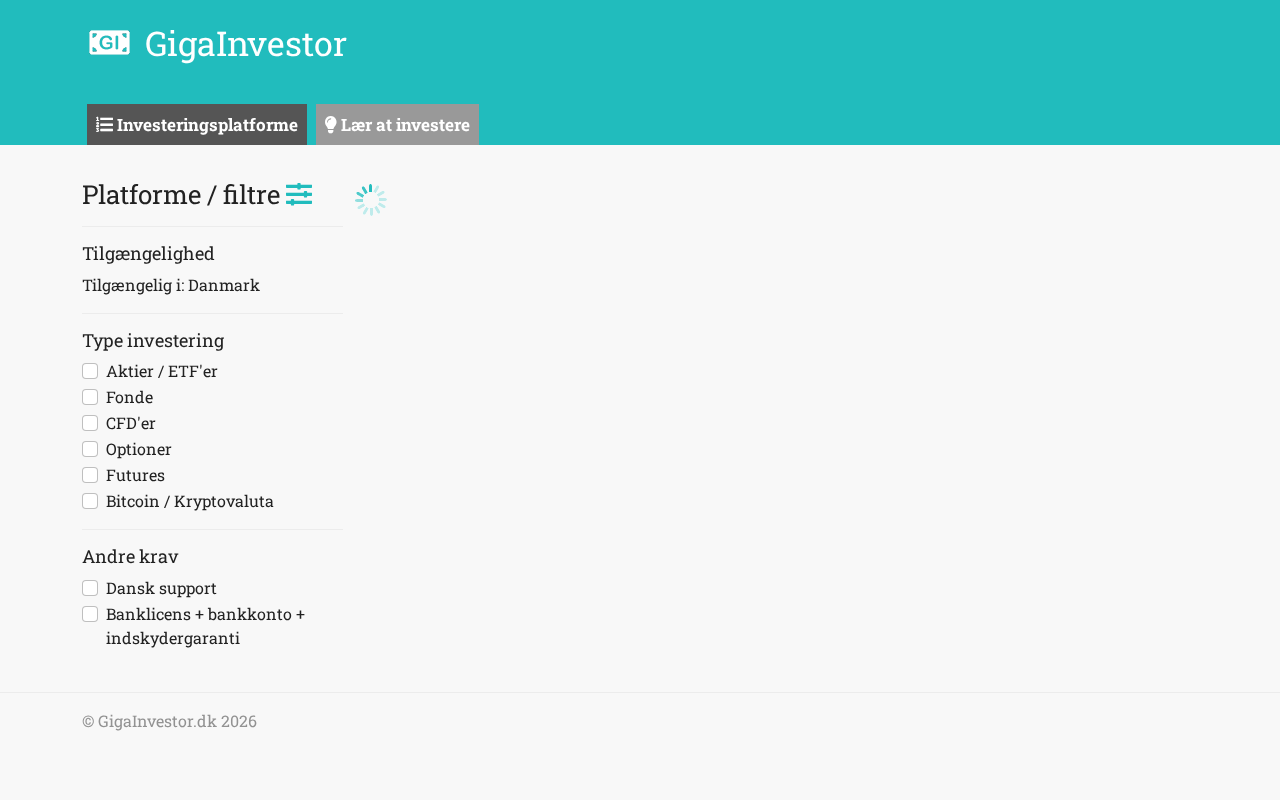Select the Futures checkbox
The image size is (1280, 800).
(90, 475)
